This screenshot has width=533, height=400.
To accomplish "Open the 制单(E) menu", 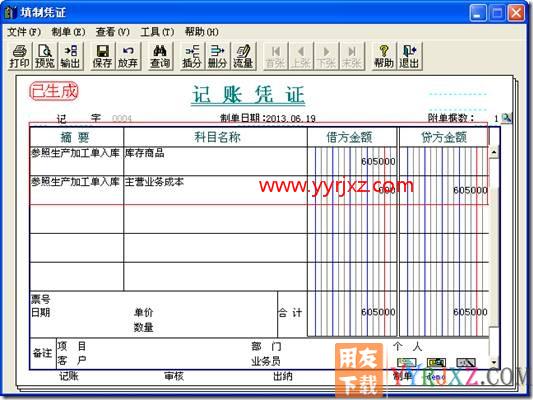I will click(68, 32).
